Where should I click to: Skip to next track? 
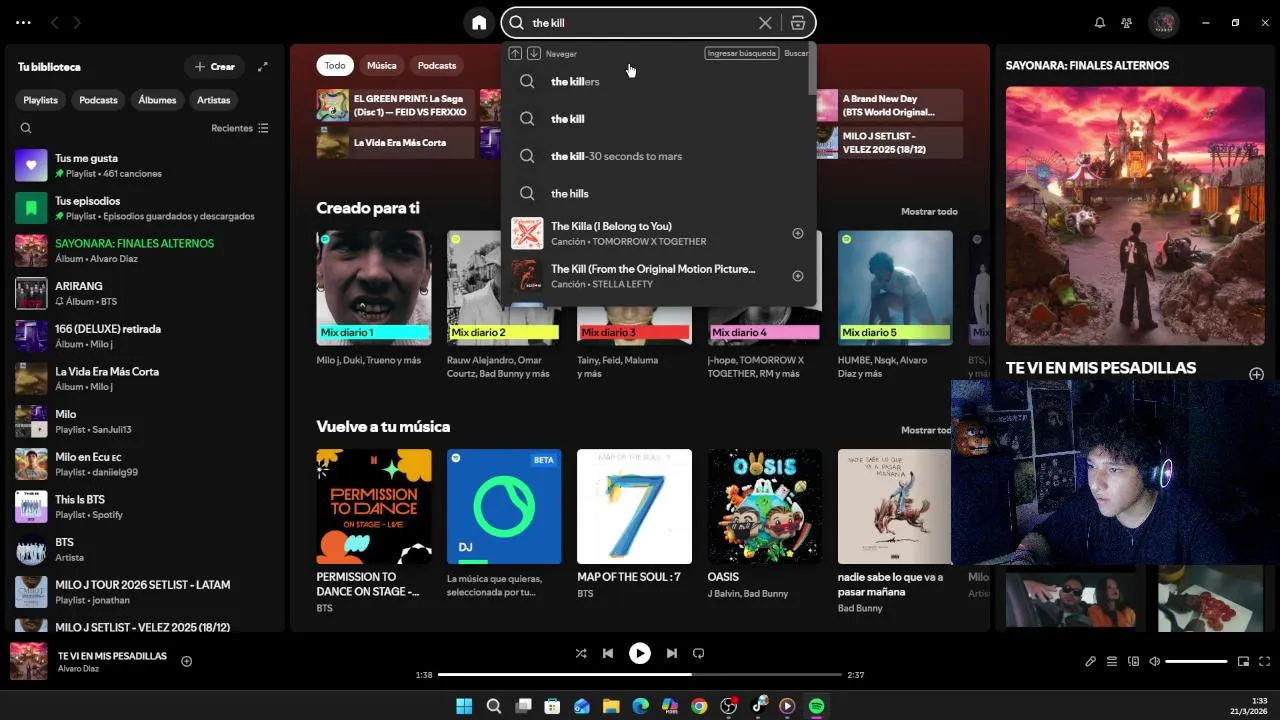pos(671,653)
